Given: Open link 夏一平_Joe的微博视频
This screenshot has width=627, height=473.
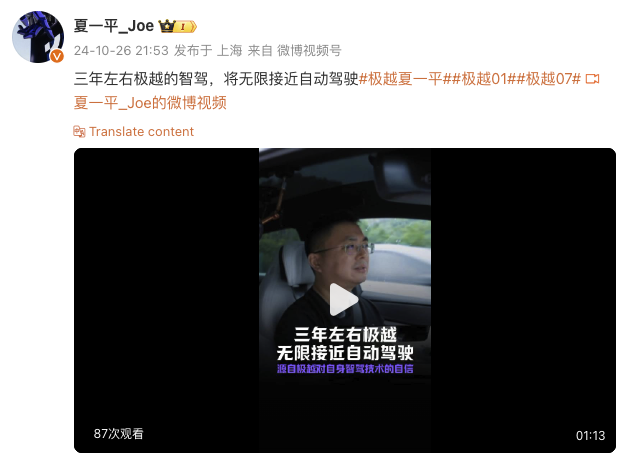Looking at the screenshot, I should [150, 103].
